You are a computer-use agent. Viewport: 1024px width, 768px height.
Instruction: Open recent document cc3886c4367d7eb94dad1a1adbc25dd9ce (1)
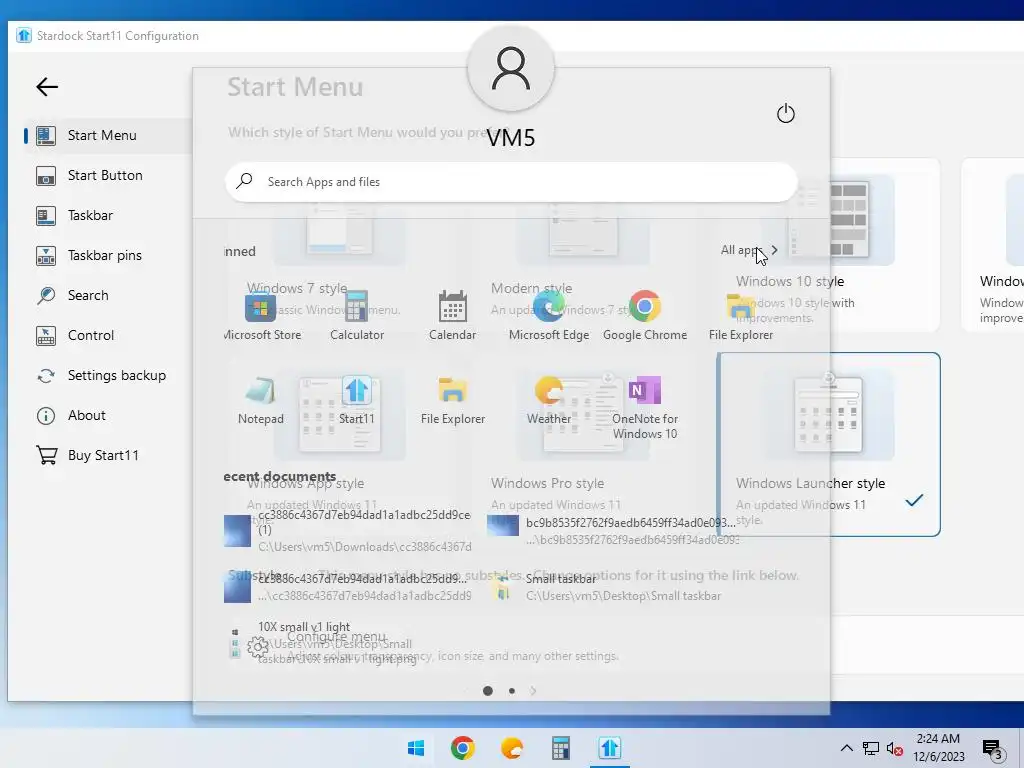pyautogui.click(x=347, y=530)
